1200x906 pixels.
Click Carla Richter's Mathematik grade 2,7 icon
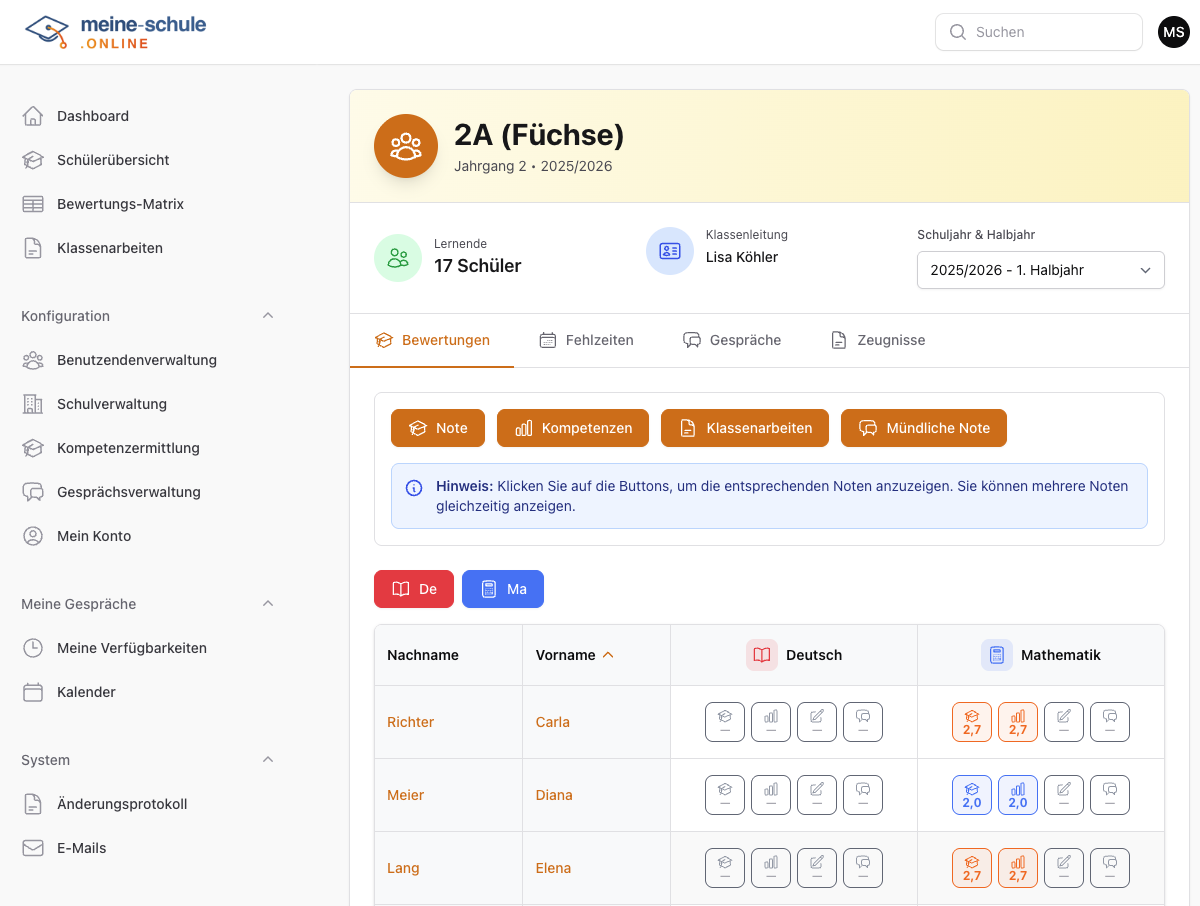click(x=971, y=722)
